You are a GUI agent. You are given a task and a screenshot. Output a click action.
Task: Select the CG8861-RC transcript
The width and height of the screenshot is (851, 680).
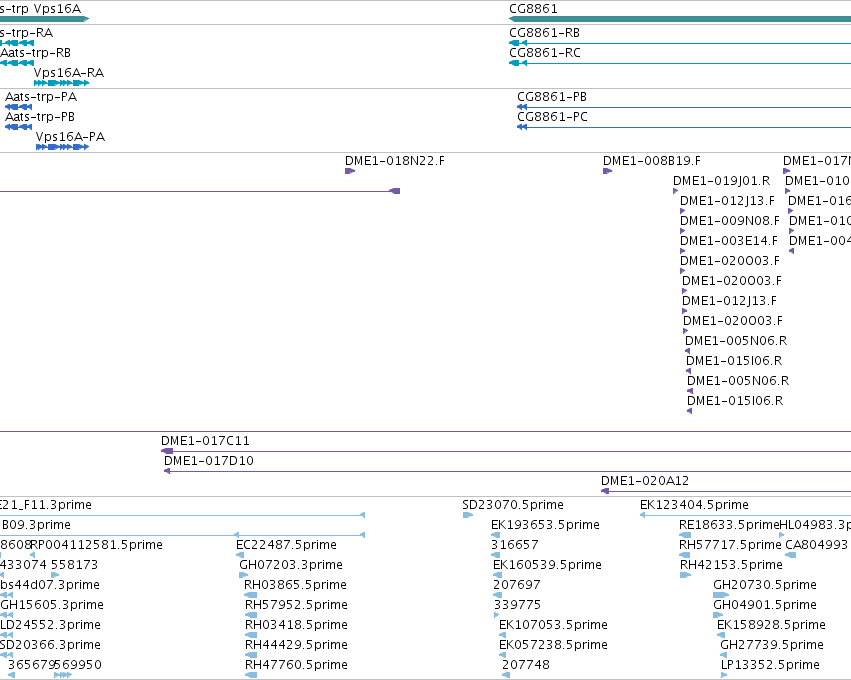680,63
